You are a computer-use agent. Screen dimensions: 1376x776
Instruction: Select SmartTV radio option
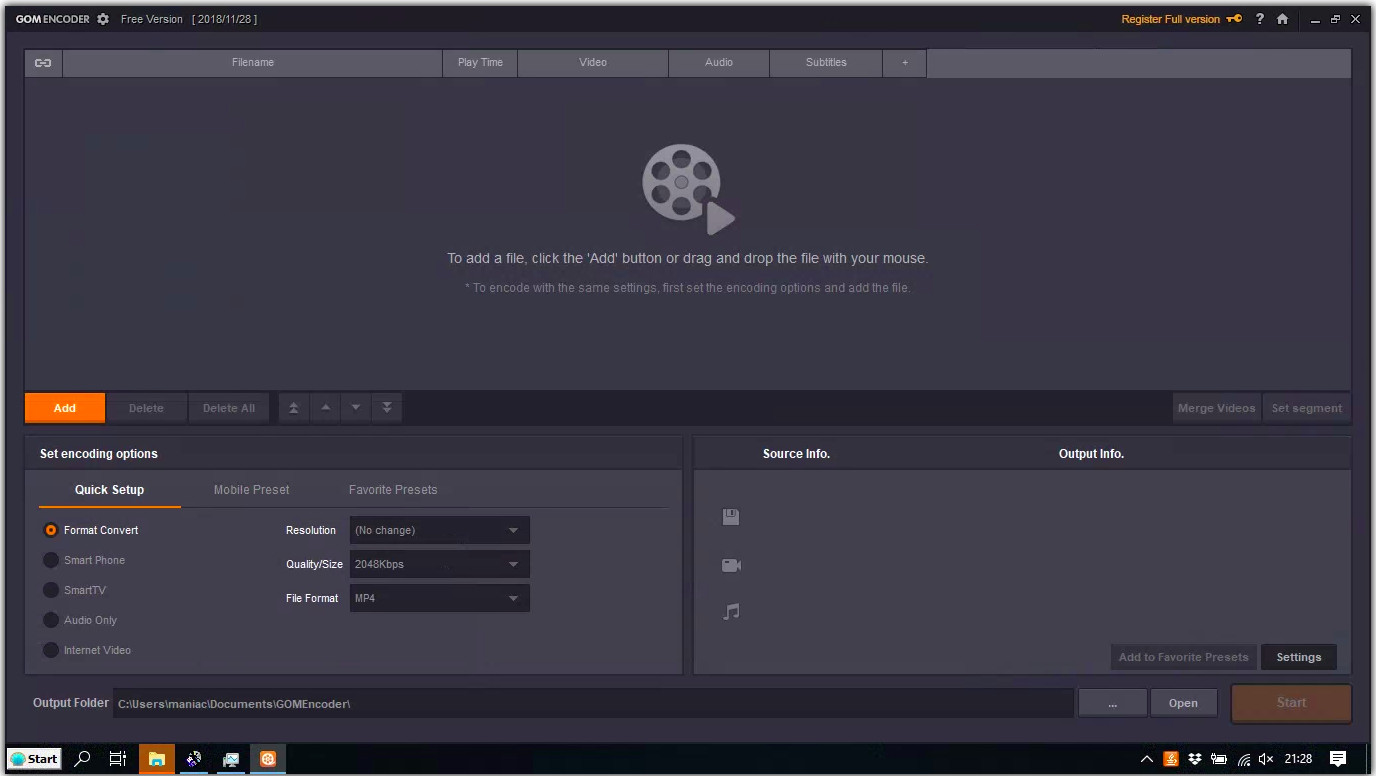pos(51,590)
